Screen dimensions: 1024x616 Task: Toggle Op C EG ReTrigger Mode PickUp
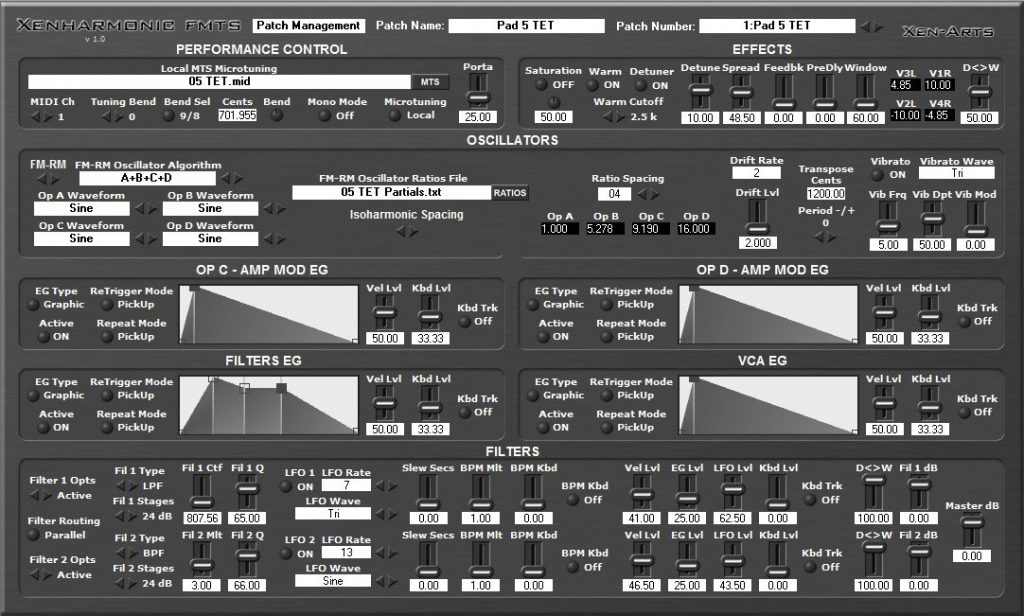point(108,305)
